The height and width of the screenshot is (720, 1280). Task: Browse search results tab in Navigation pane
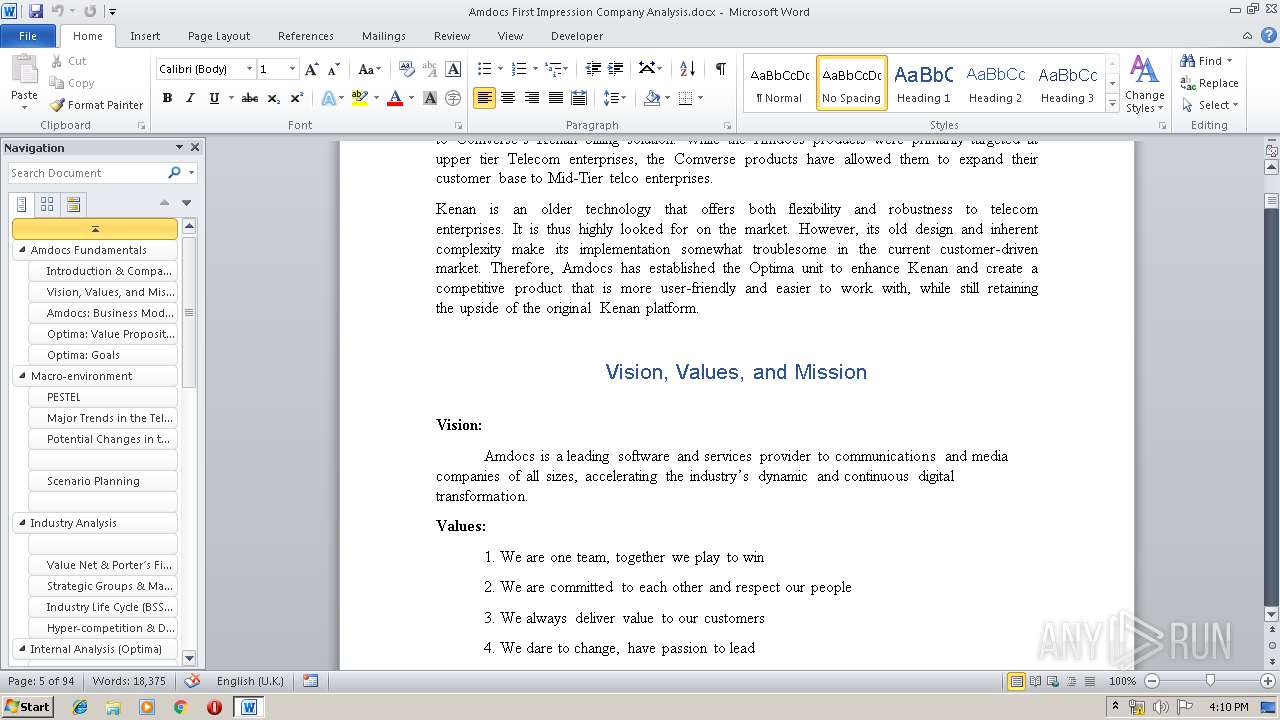tap(73, 205)
